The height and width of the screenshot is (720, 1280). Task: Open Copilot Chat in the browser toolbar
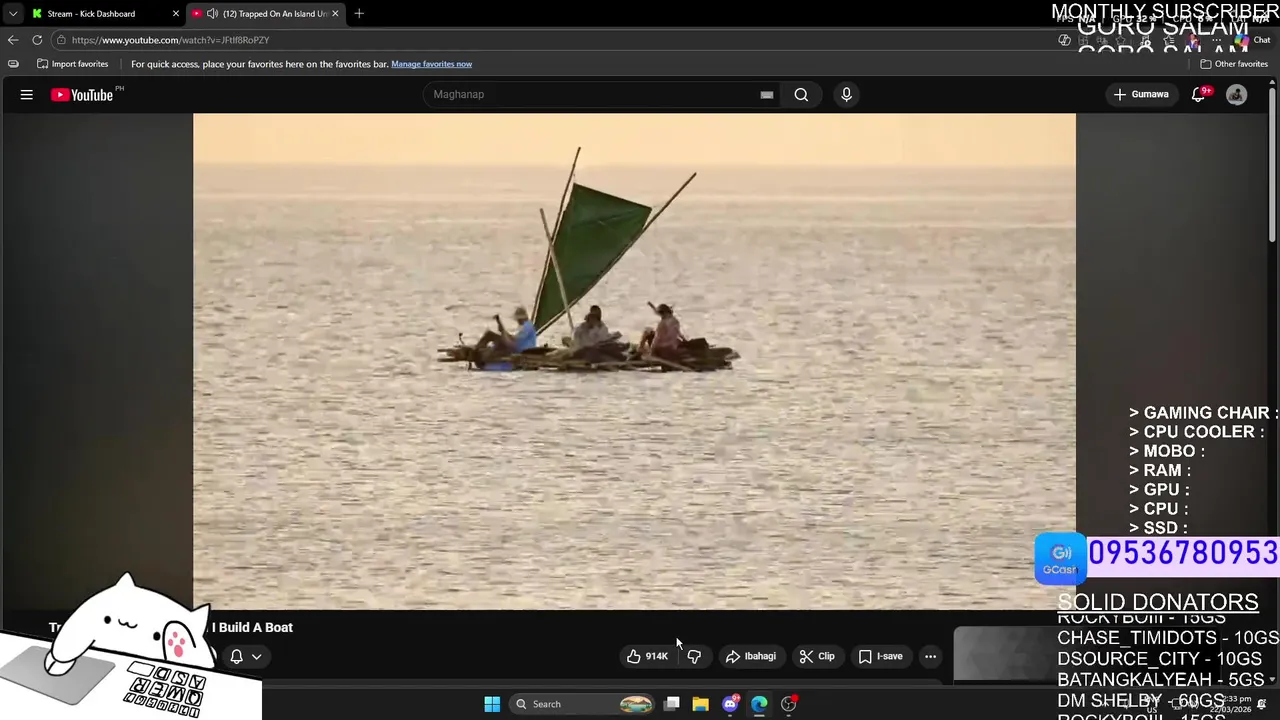[1251, 40]
